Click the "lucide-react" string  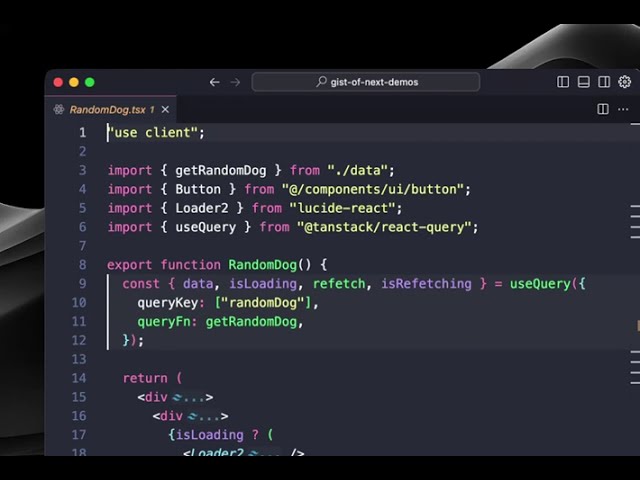coord(342,208)
